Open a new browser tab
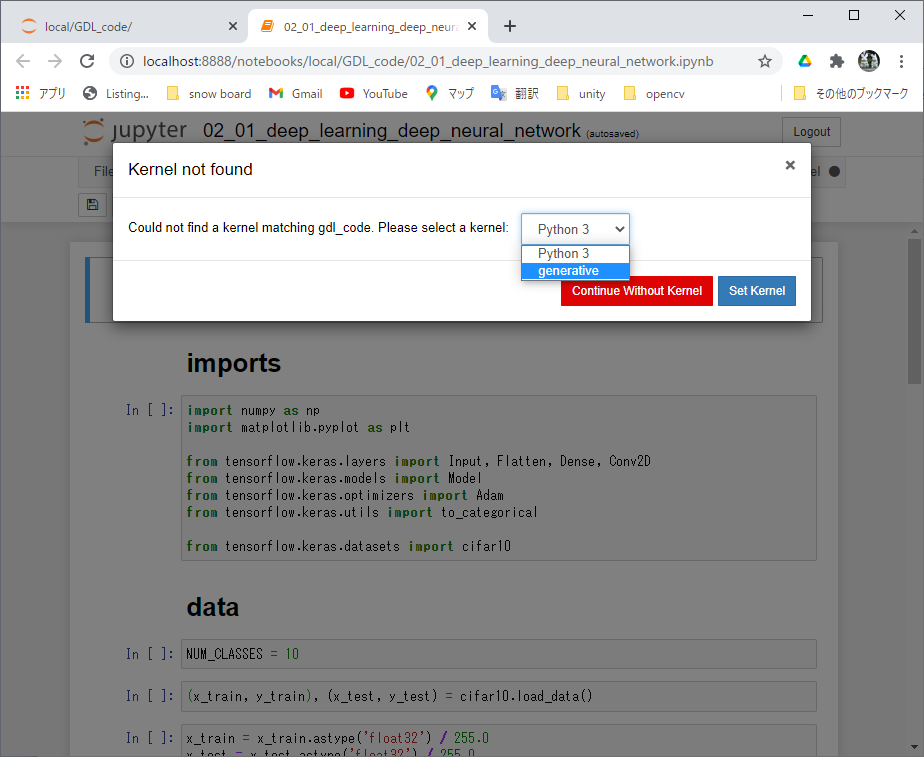Viewport: 924px width, 757px height. point(510,26)
